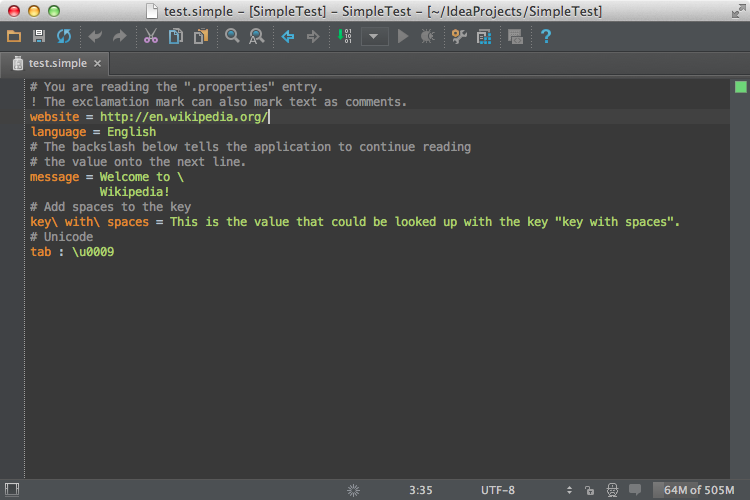Toggle read-only lock icon in status bar

tap(589, 490)
